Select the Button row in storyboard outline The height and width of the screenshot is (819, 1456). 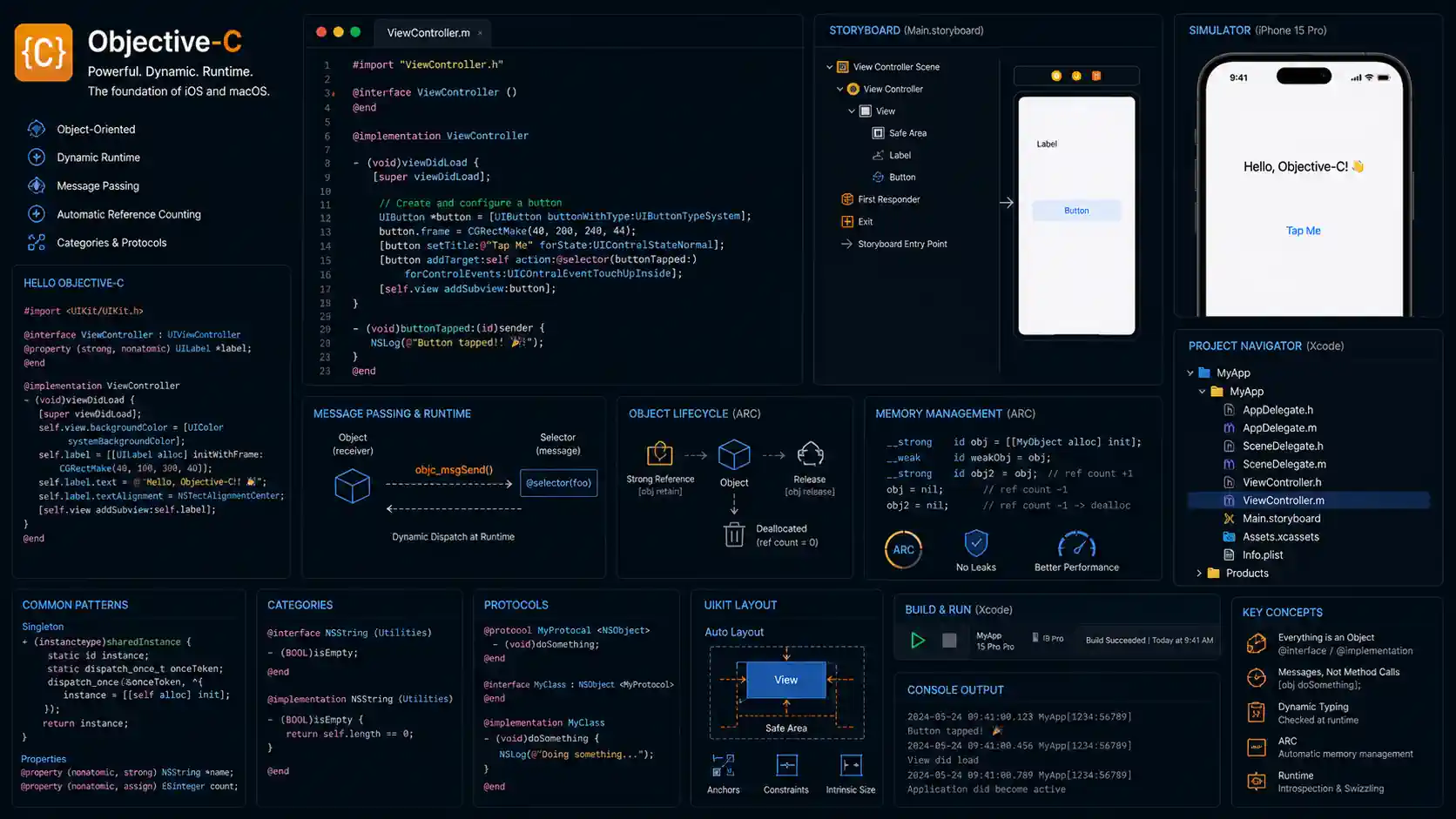[x=893, y=178]
